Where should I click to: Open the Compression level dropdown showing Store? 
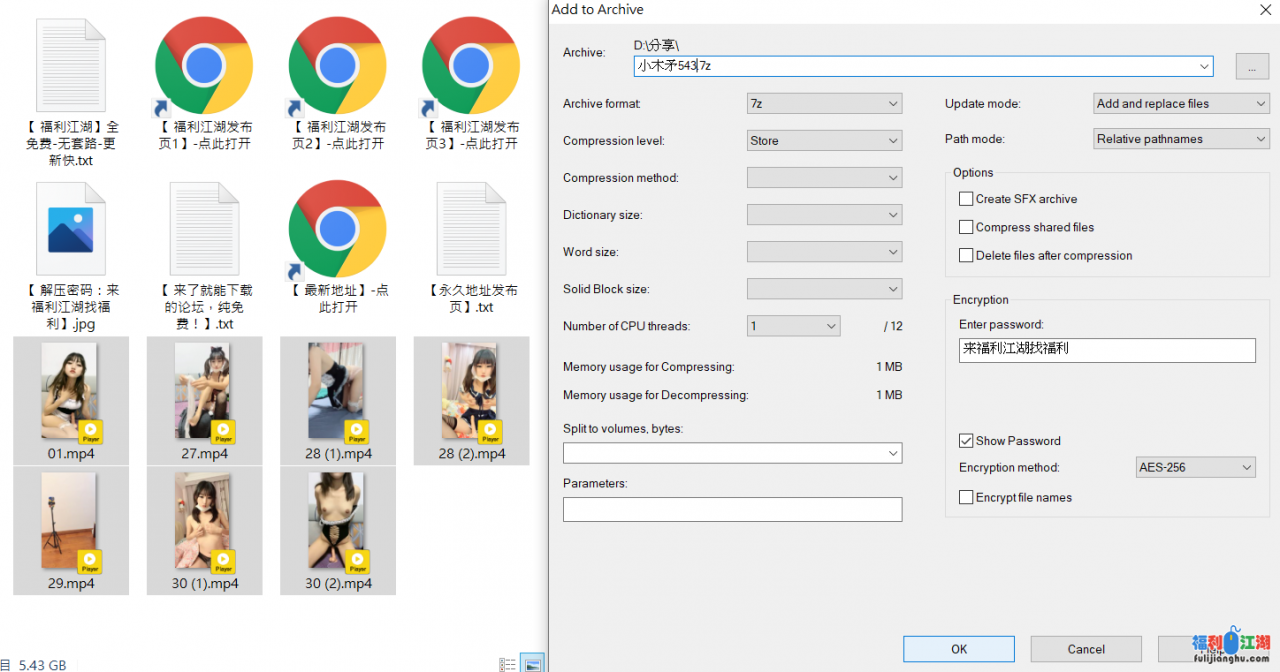point(824,141)
